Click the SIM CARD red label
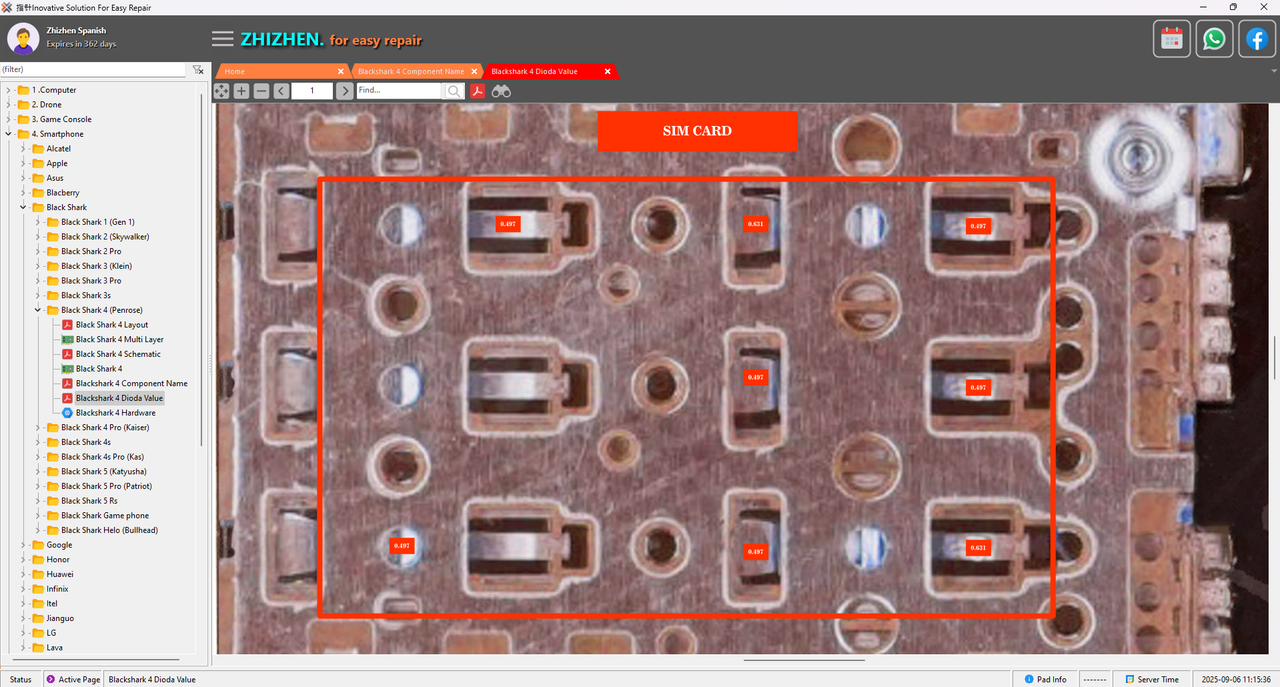Viewport: 1280px width, 687px height. pos(697,131)
